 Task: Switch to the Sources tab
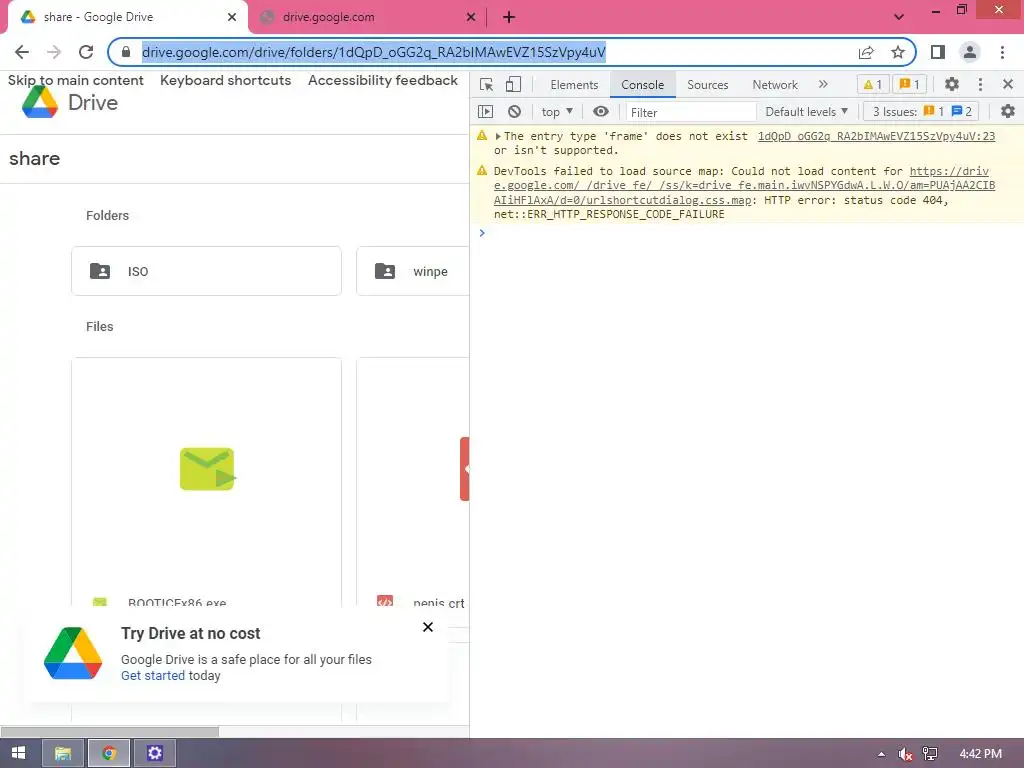707,85
